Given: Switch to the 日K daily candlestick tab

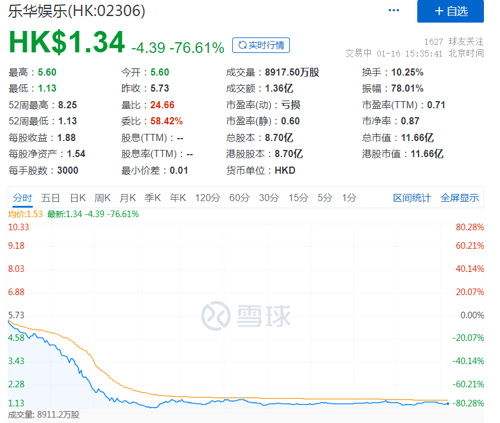Looking at the screenshot, I should (x=78, y=198).
